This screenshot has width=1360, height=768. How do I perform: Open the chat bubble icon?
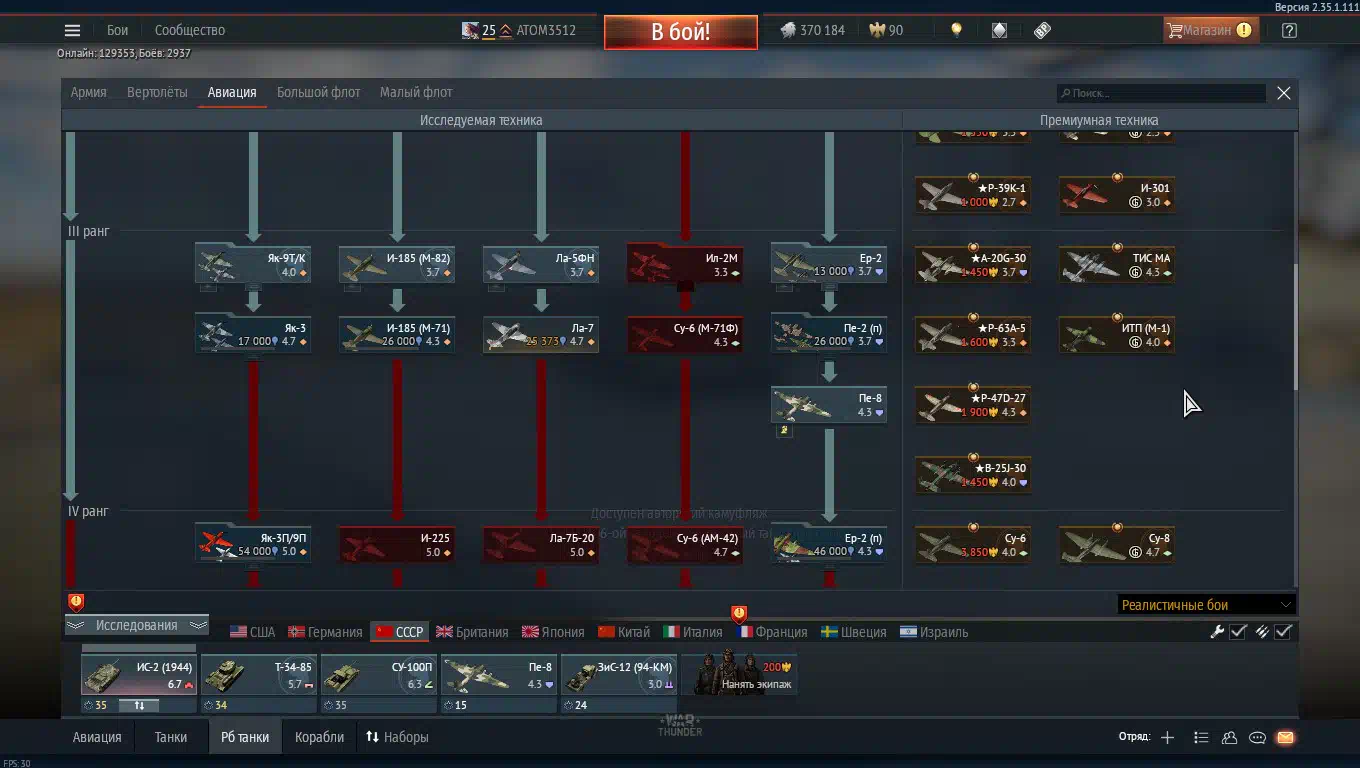[x=1257, y=737]
